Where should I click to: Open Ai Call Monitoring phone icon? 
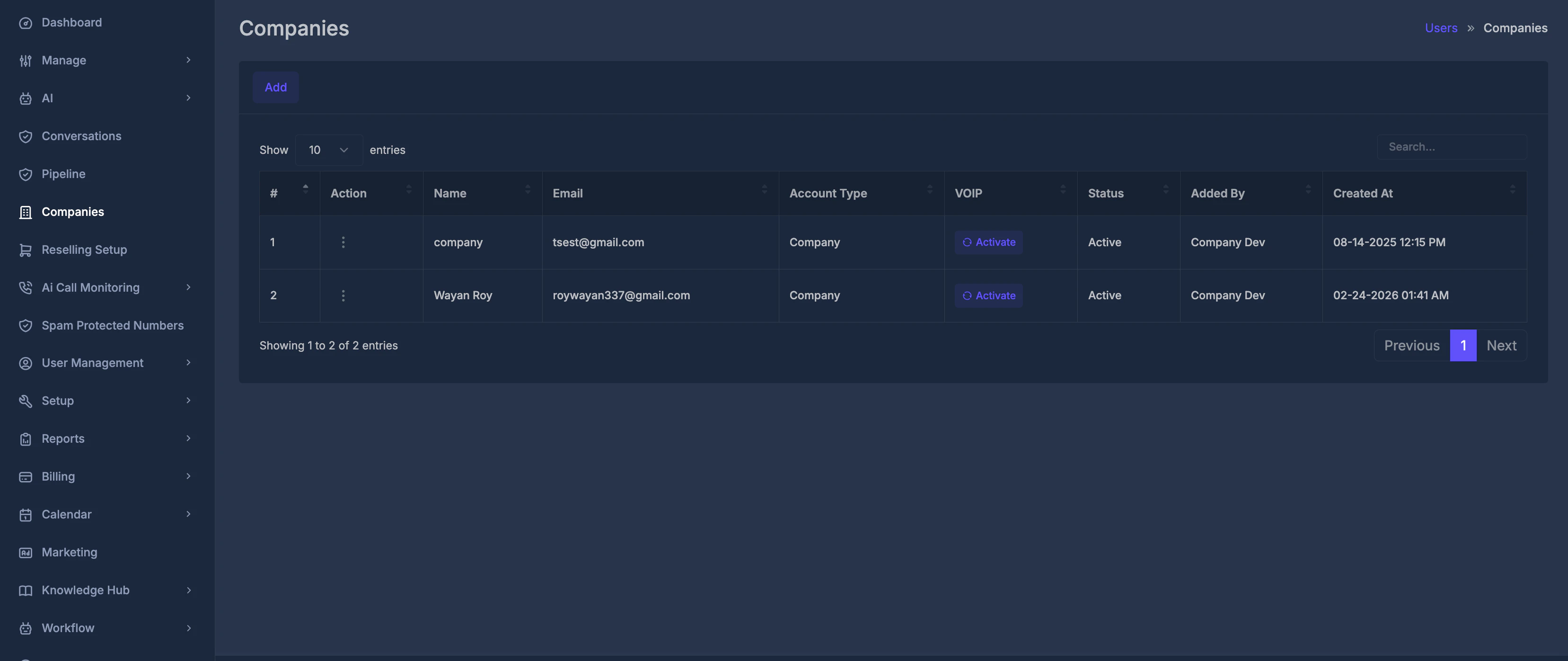[25, 287]
